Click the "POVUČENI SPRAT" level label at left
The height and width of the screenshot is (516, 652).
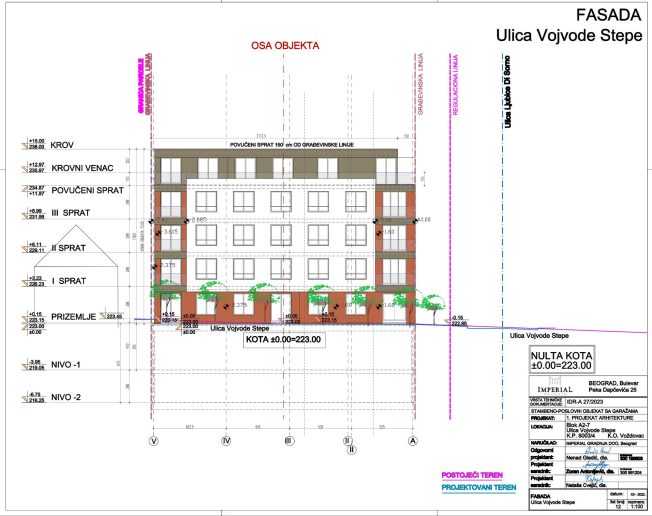coord(88,190)
